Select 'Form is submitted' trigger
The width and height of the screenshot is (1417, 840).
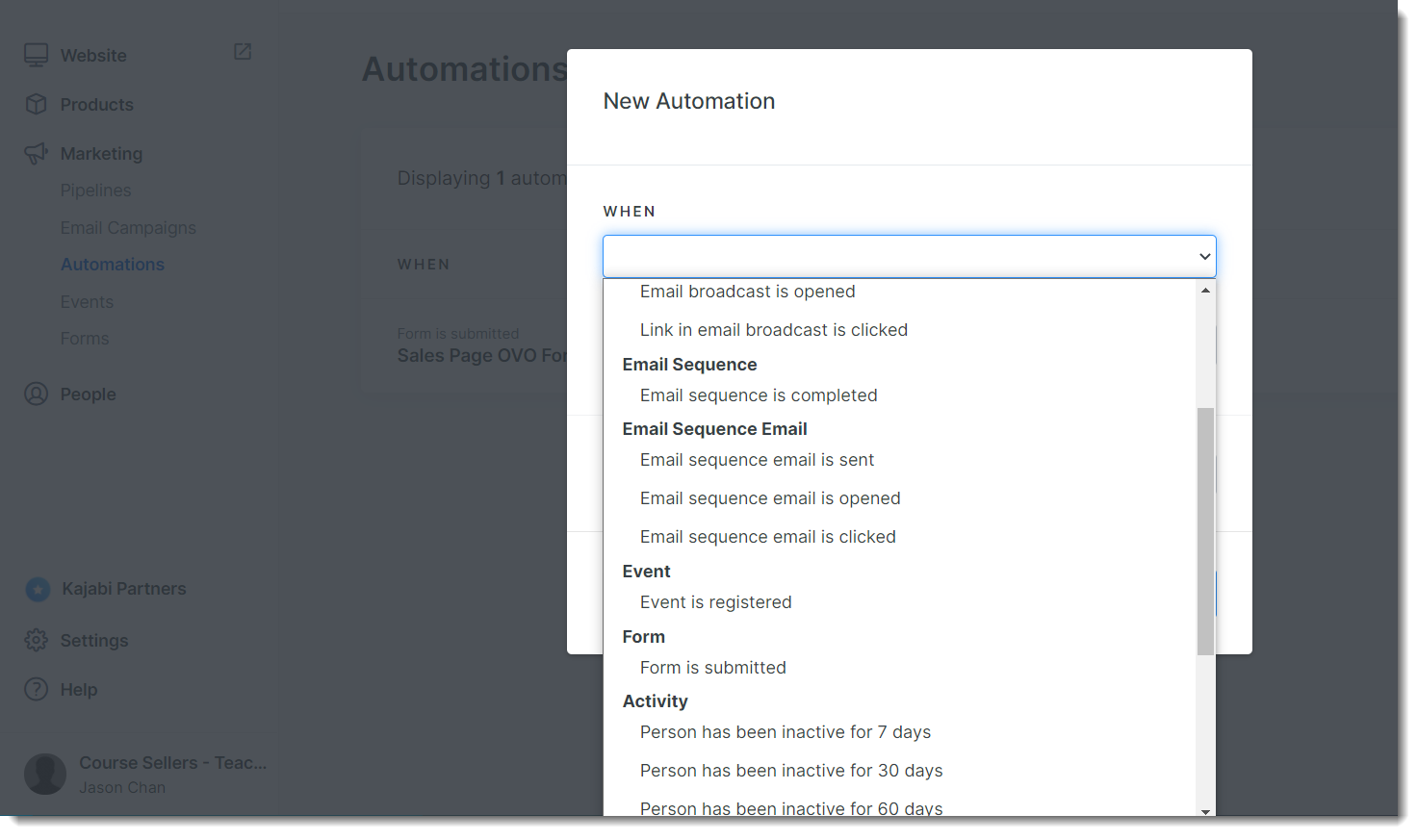pos(713,668)
